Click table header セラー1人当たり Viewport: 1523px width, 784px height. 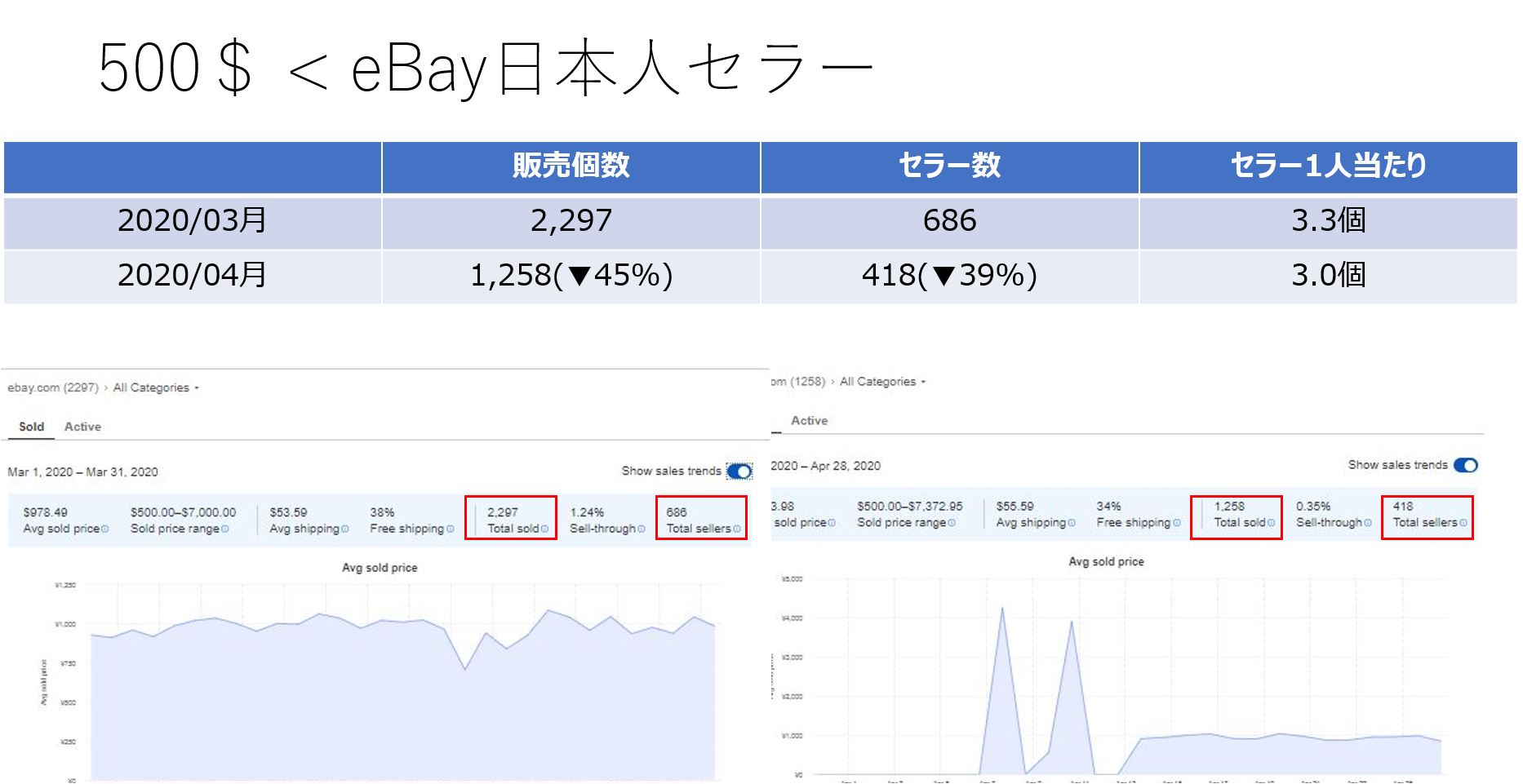(1329, 166)
